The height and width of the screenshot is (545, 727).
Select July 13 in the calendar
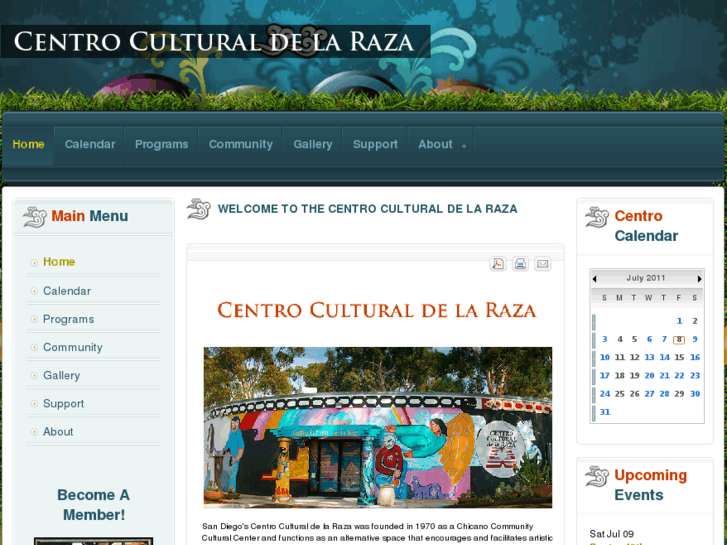pos(649,357)
